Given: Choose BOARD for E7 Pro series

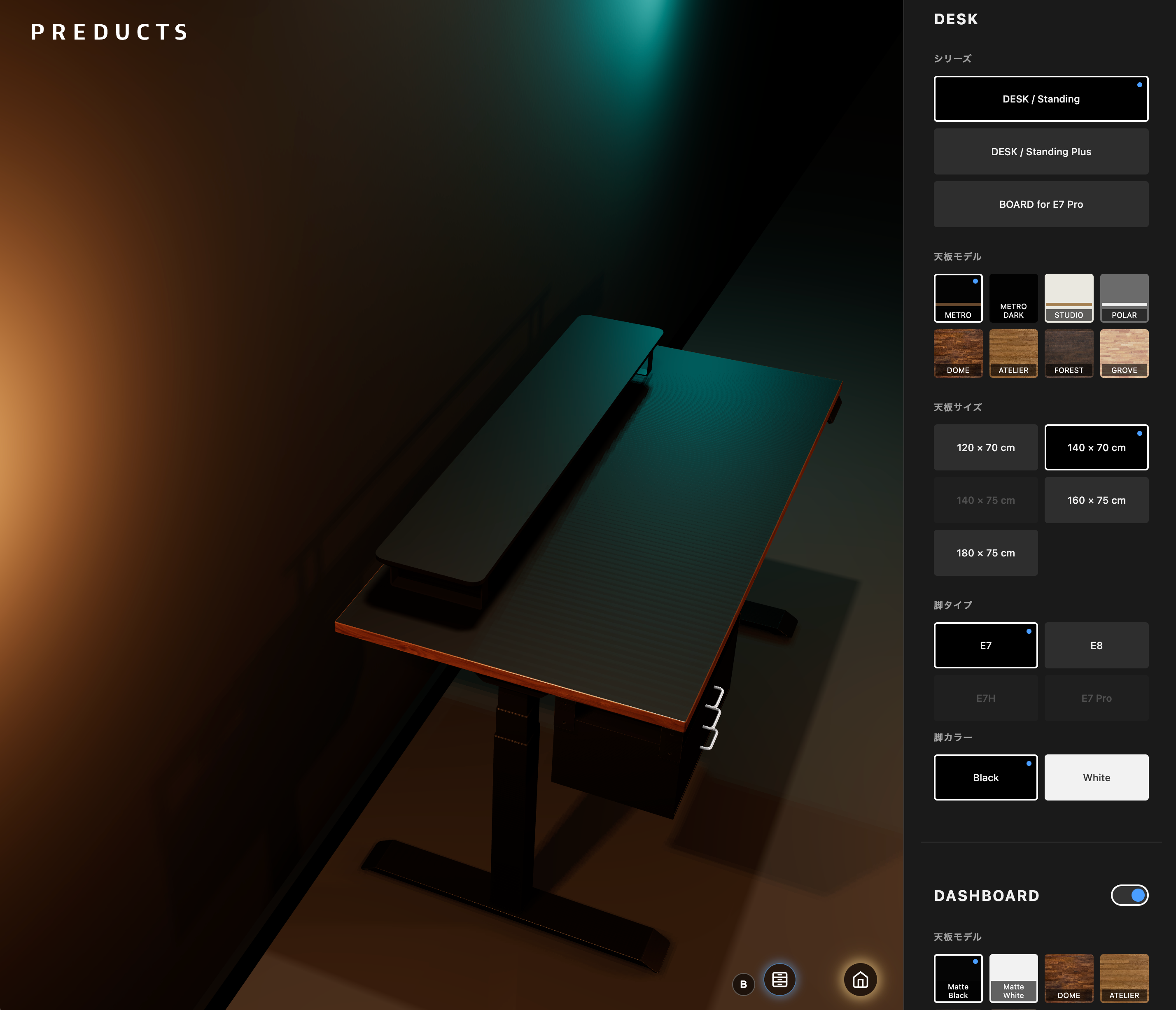Looking at the screenshot, I should (1041, 204).
